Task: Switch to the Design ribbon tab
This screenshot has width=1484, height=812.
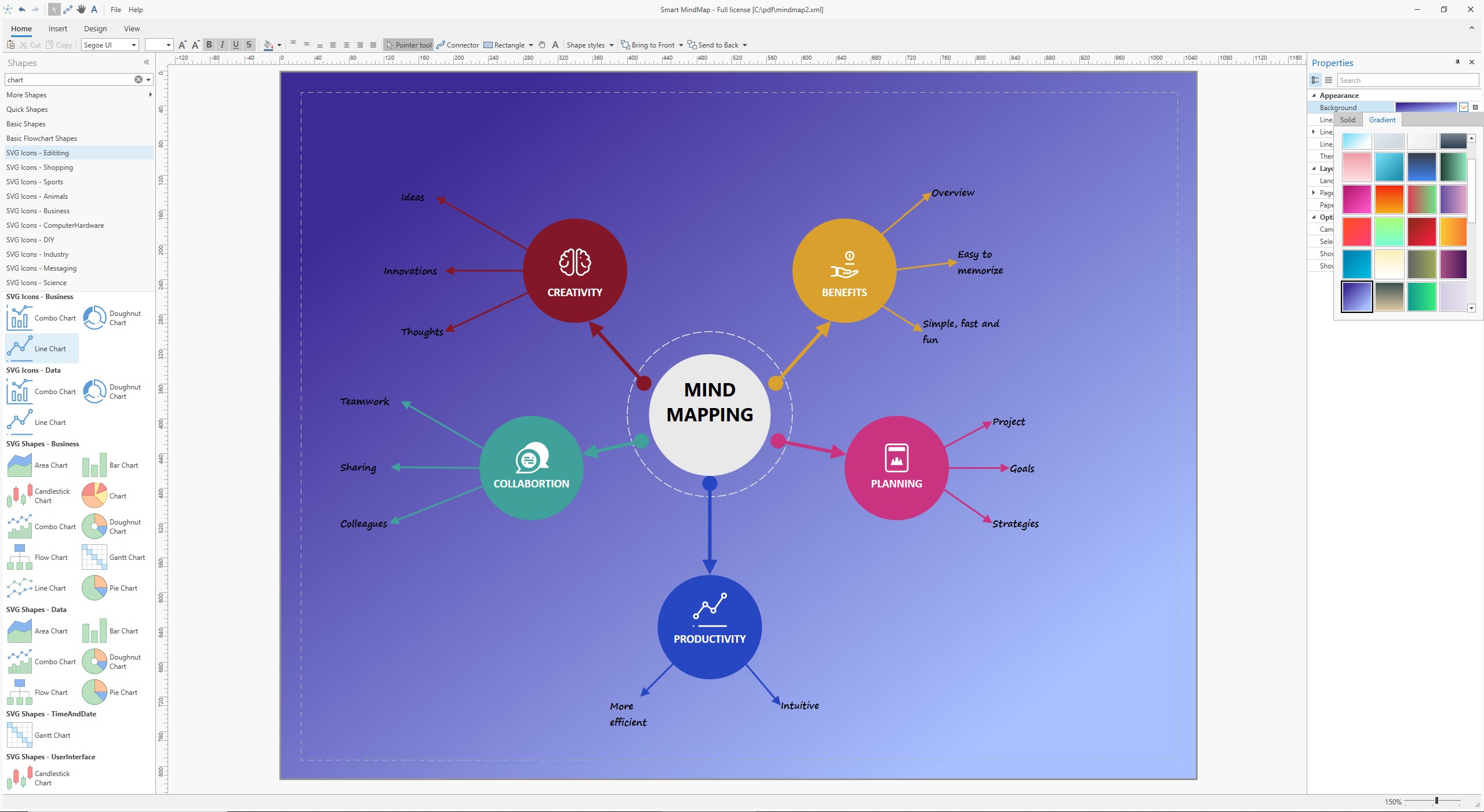Action: tap(95, 28)
